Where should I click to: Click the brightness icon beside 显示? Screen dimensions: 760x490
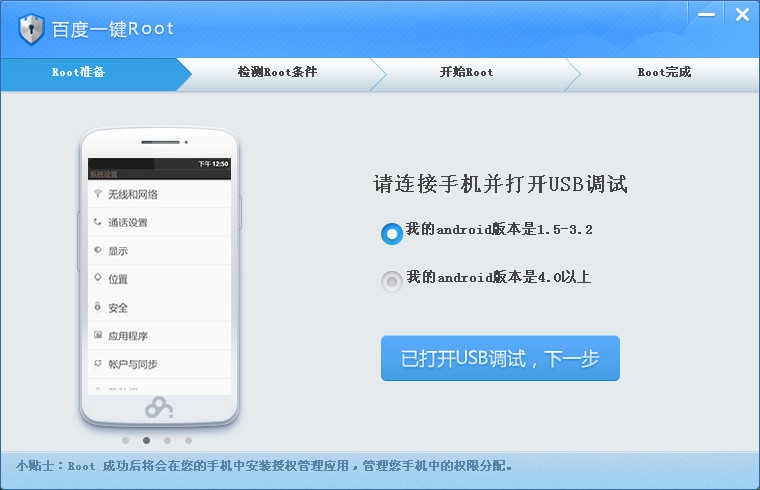(98, 250)
